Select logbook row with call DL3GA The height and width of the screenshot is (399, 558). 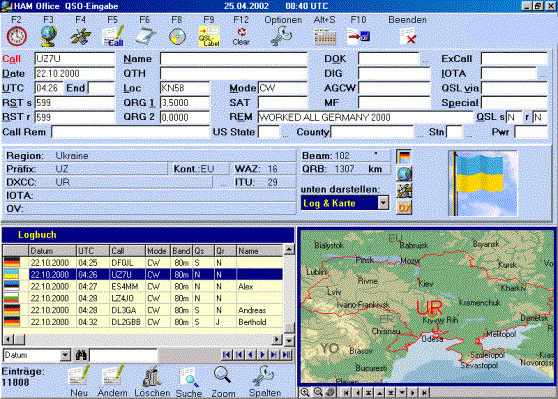[x=143, y=310]
